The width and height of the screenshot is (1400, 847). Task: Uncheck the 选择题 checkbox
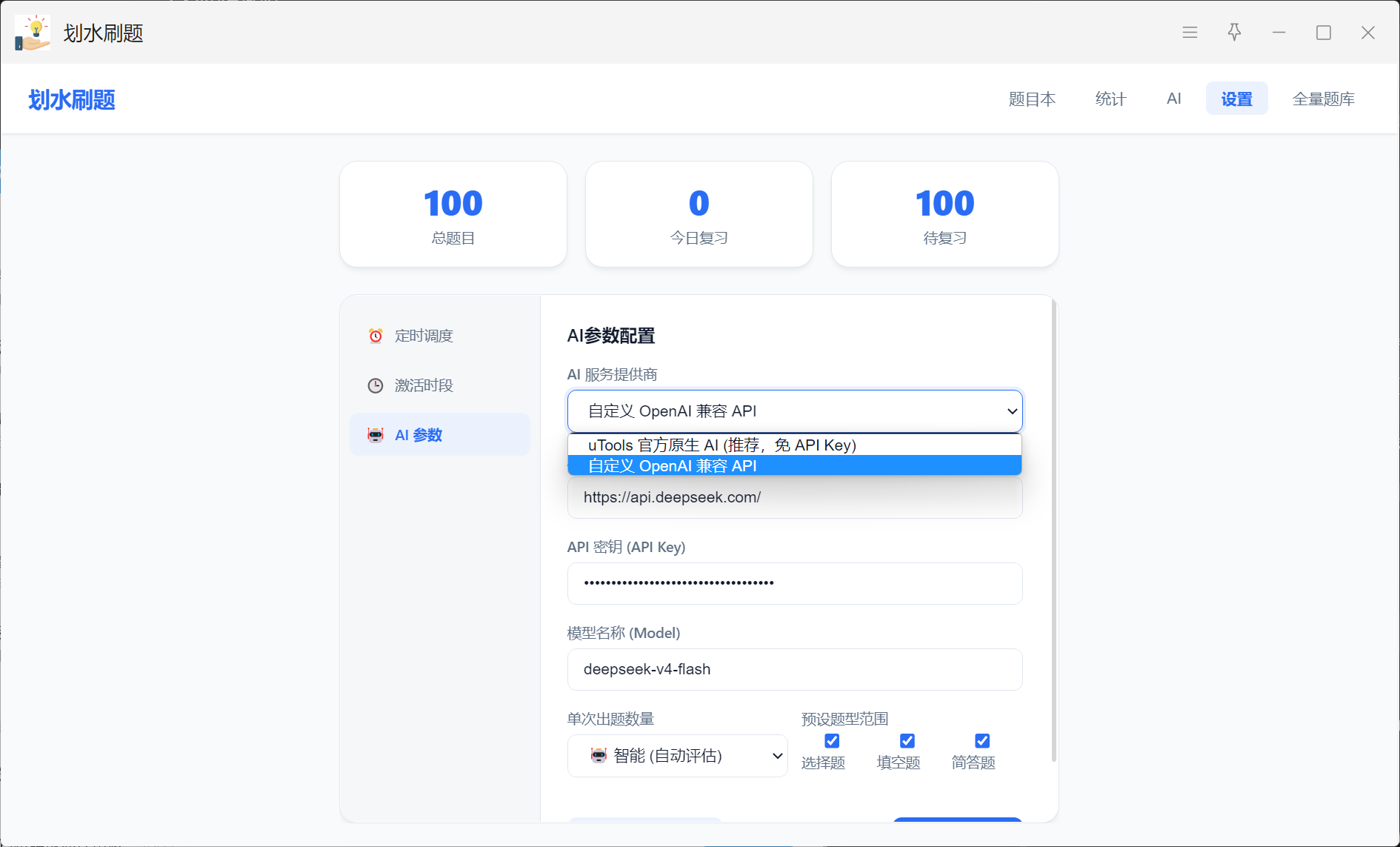pos(832,740)
